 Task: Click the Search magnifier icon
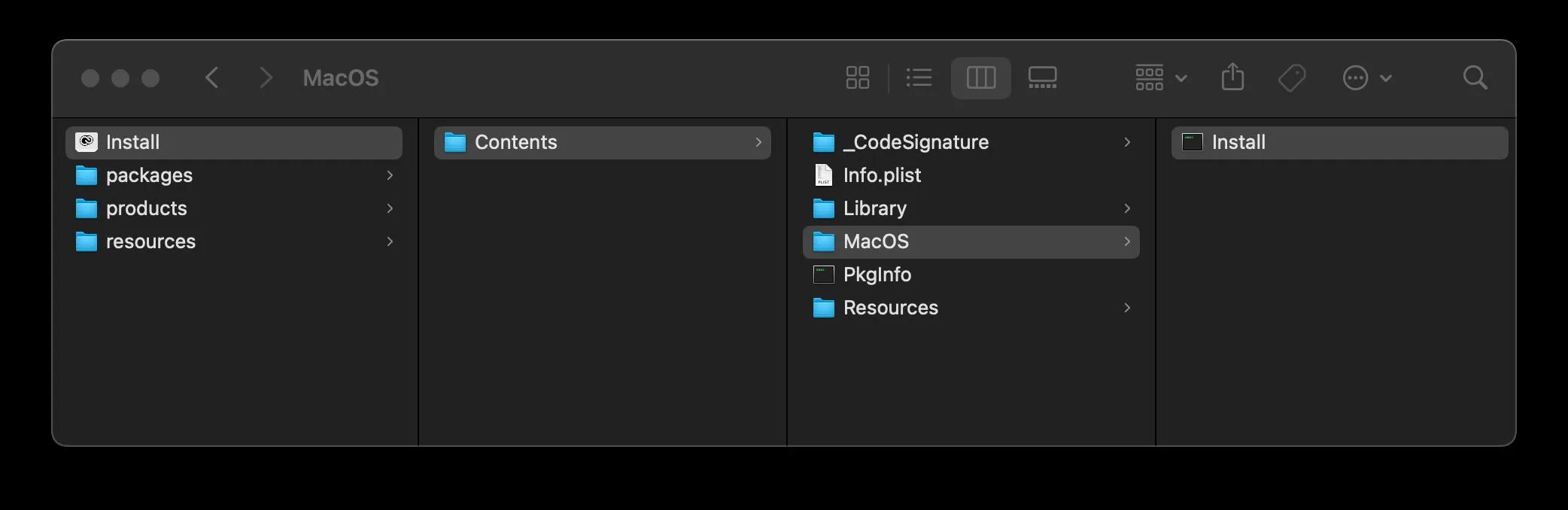[x=1475, y=77]
